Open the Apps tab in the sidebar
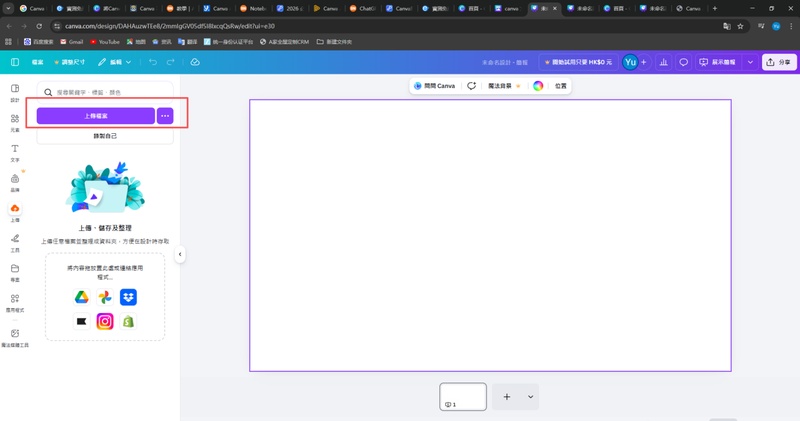 point(15,303)
